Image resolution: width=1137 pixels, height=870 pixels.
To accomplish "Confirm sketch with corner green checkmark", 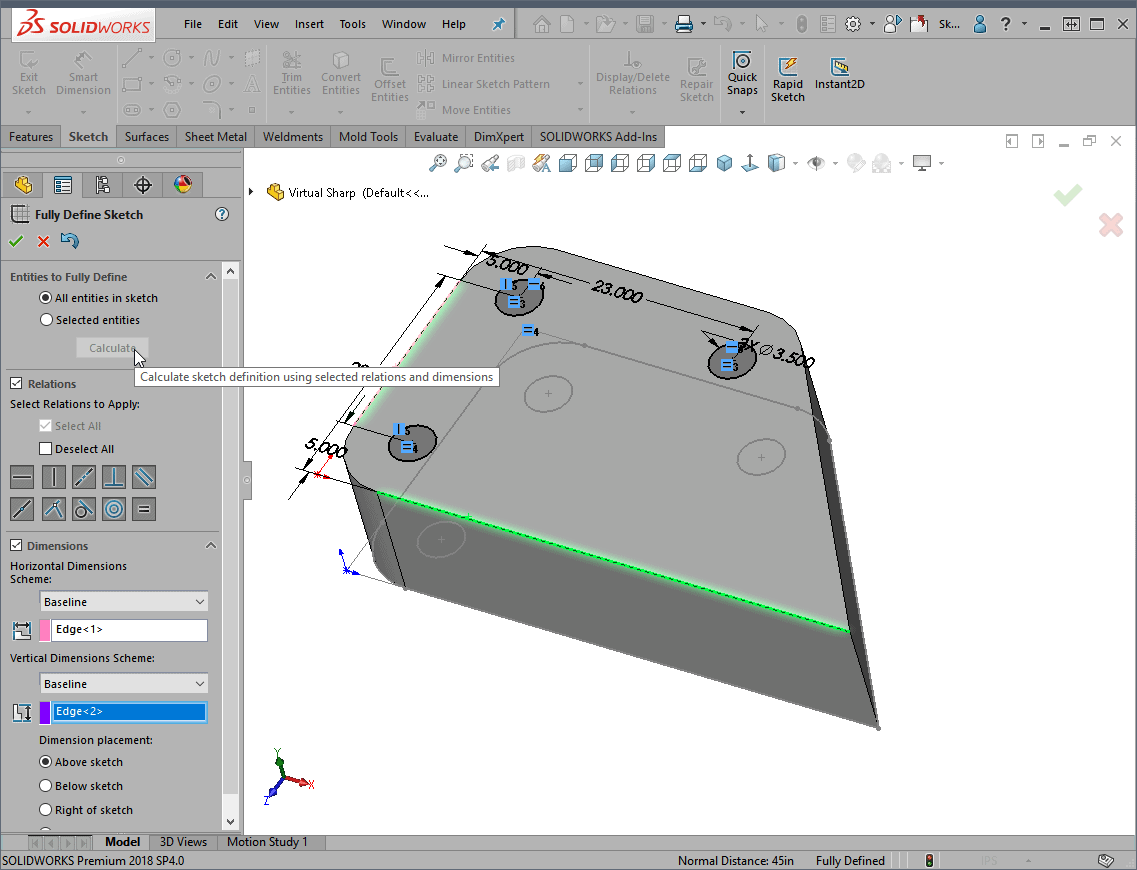I will pyautogui.click(x=1067, y=194).
